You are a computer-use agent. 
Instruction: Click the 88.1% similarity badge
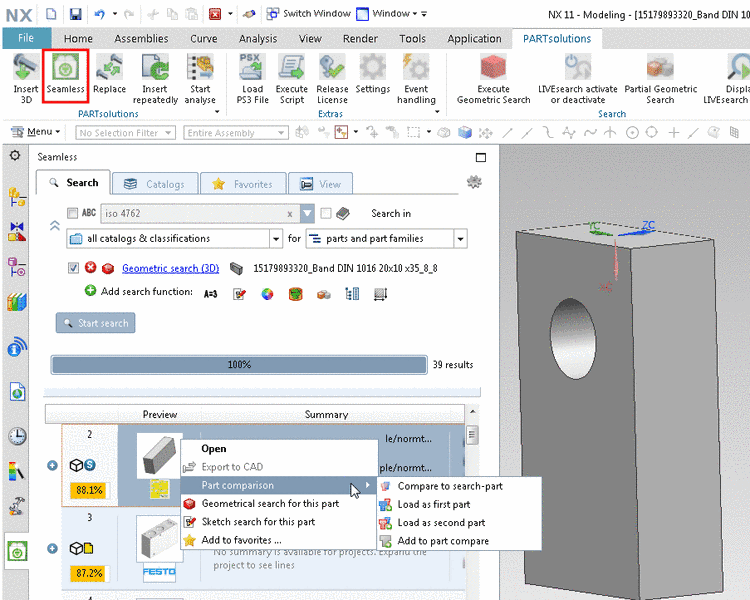click(x=89, y=490)
